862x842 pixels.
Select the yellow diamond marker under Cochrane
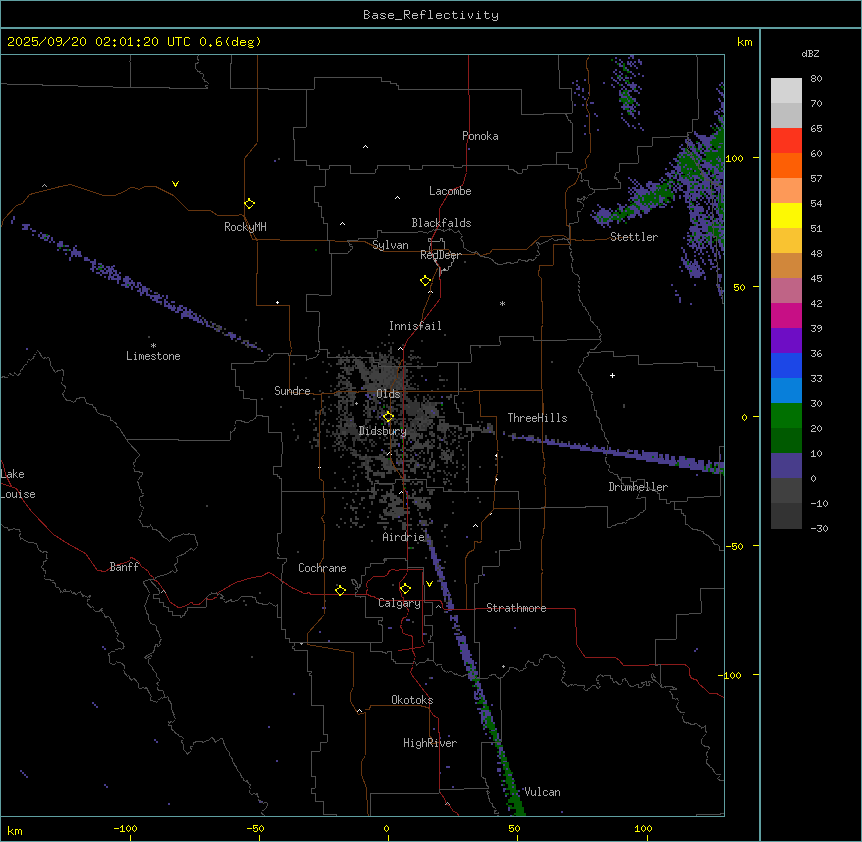tap(340, 590)
